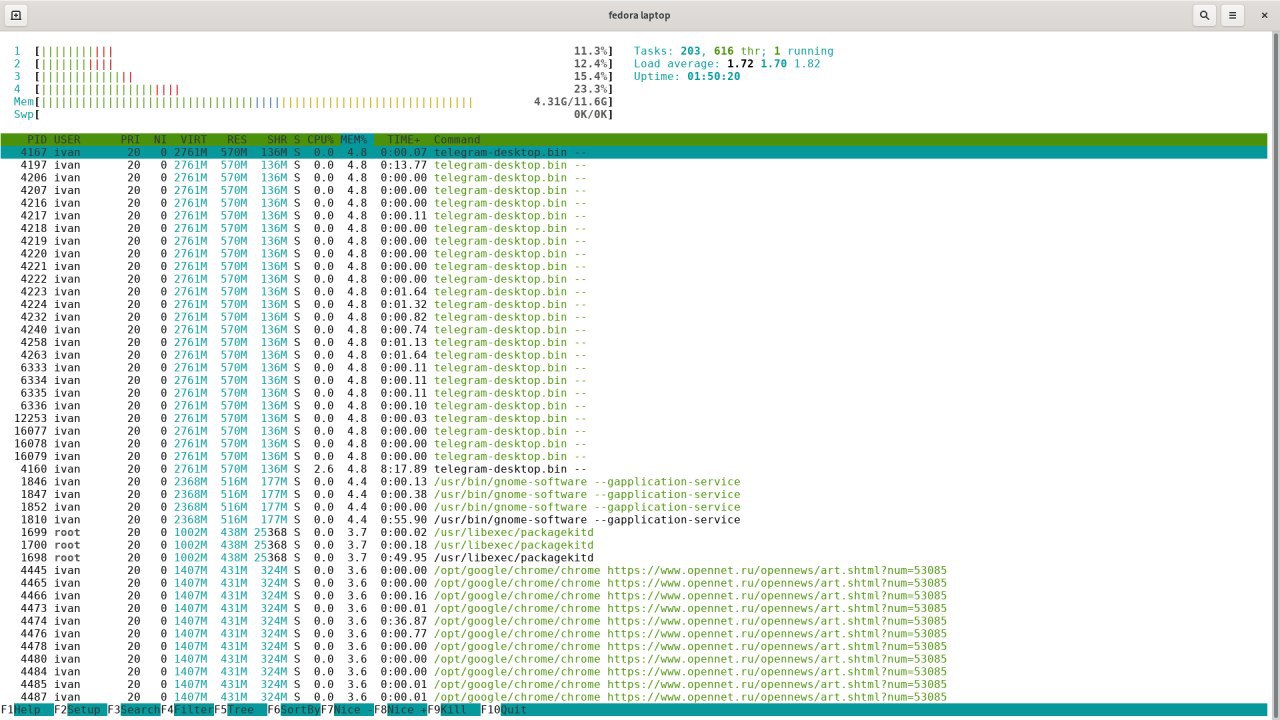The width and height of the screenshot is (1280, 720).
Task: Click the Tasks count line
Action: tap(733, 51)
